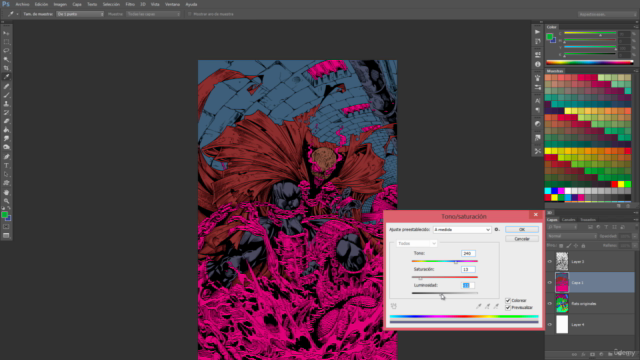Click the Saturación value input field
Viewport: 640px width, 360px height.
[x=468, y=269]
